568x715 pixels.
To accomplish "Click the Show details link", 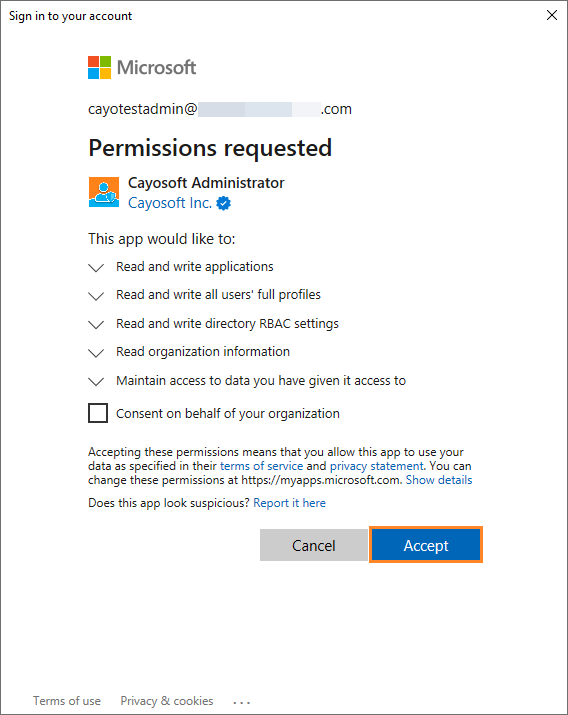I will (x=439, y=480).
